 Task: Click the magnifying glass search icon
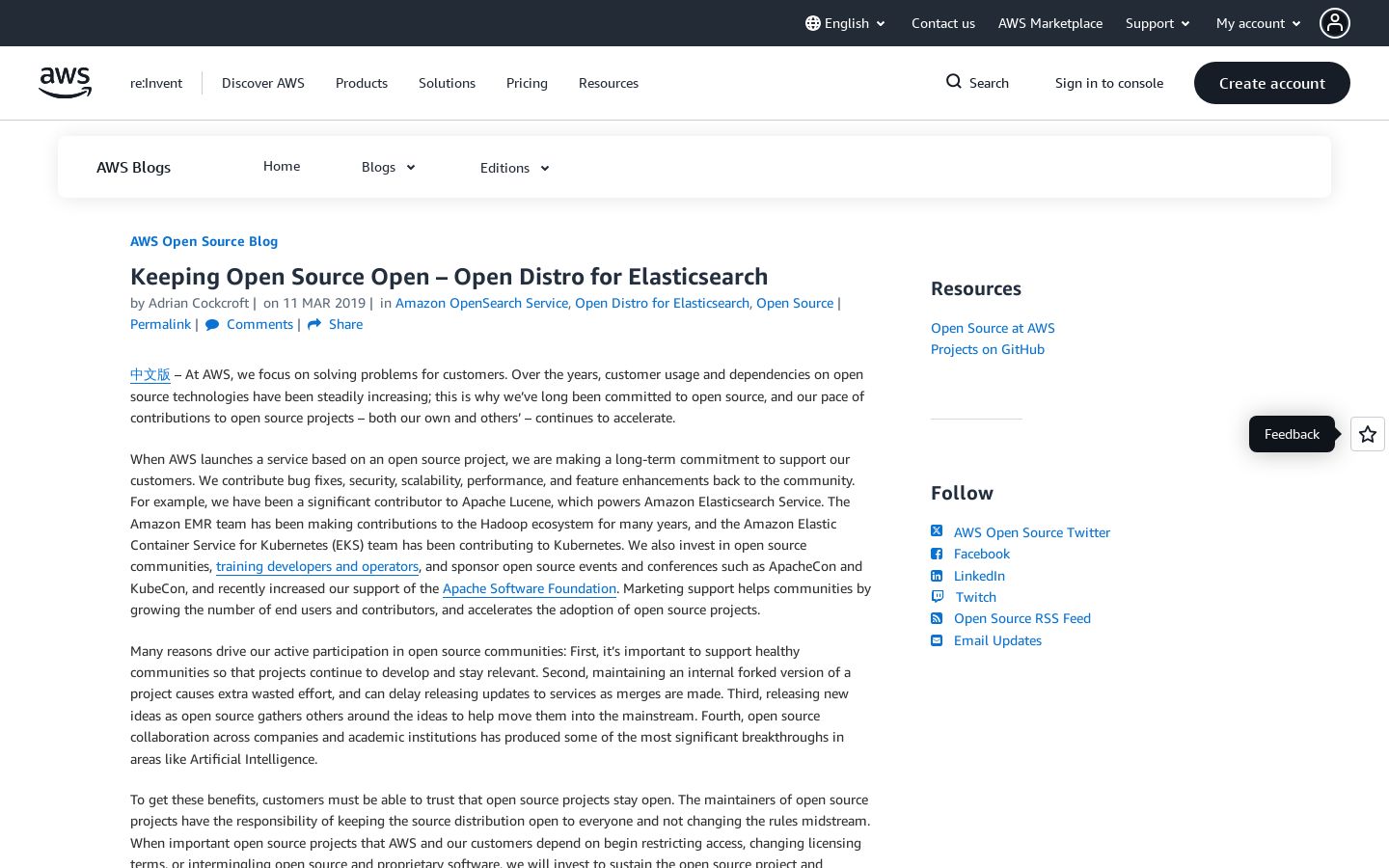(x=954, y=82)
